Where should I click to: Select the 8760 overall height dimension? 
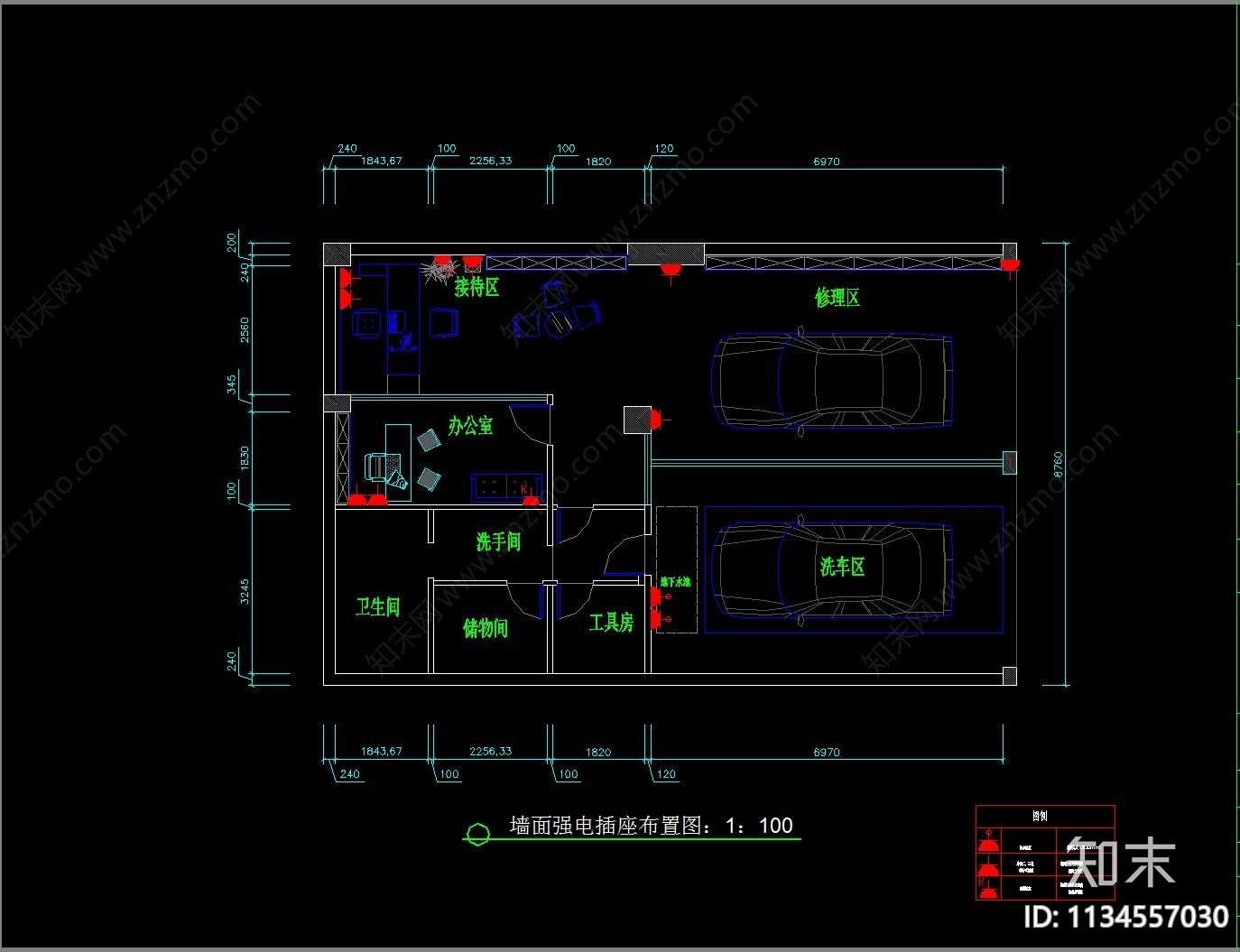1059,465
